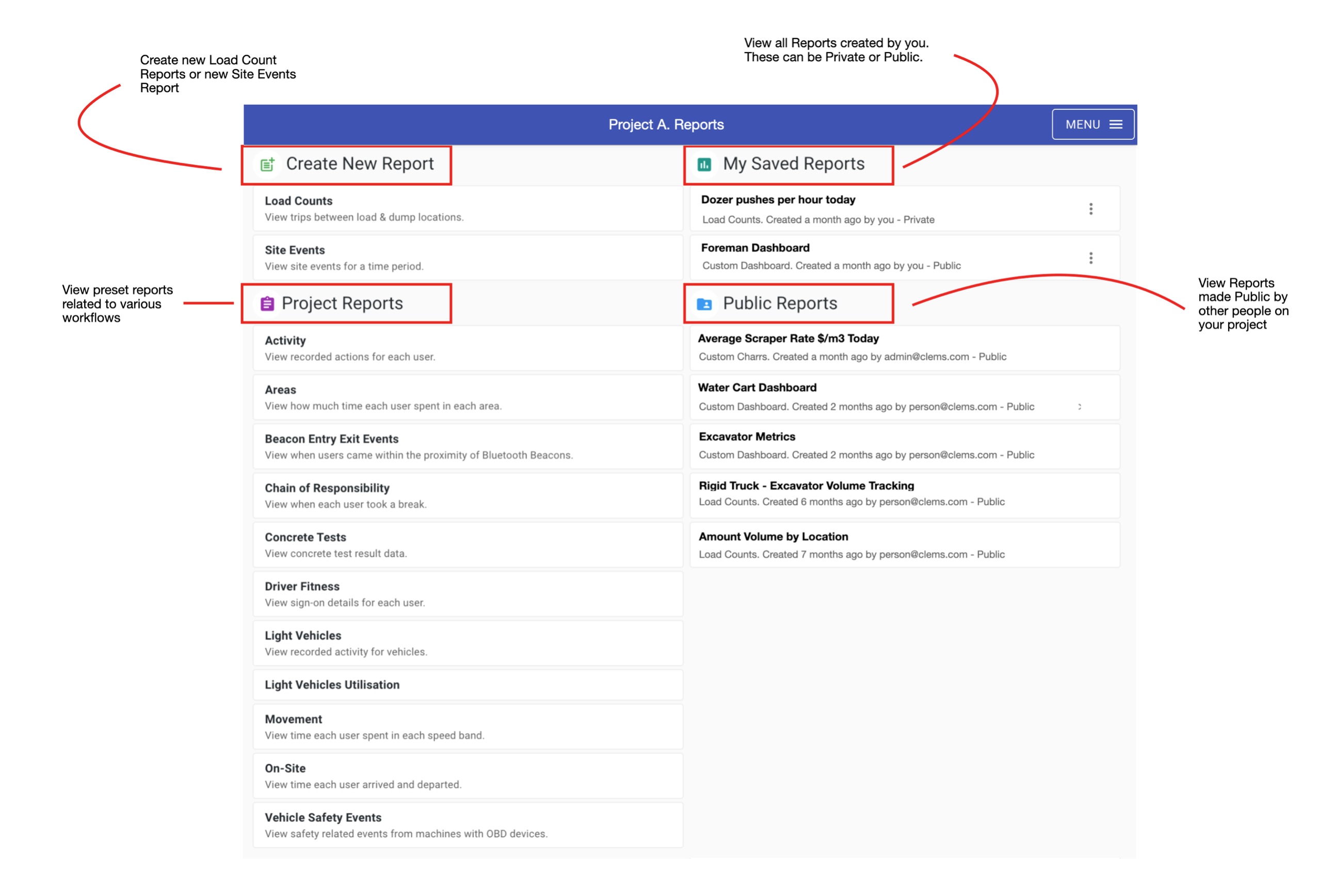Open the MENU button
Image resolution: width=1319 pixels, height=896 pixels.
pos(1092,124)
